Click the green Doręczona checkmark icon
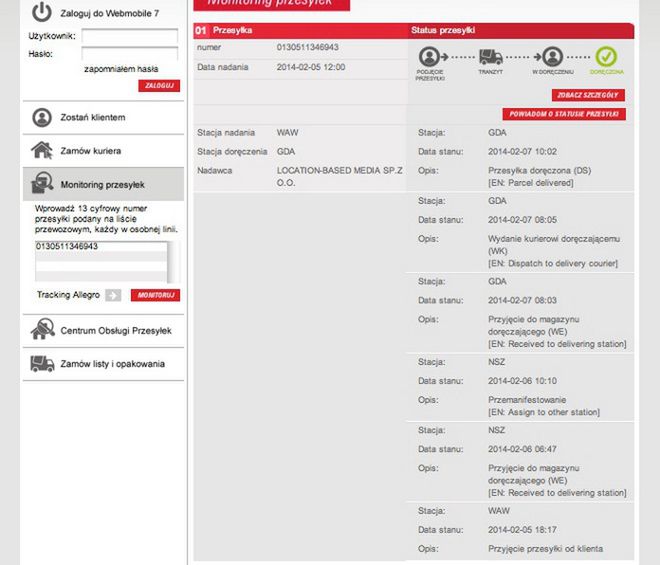660x565 pixels. 606,56
